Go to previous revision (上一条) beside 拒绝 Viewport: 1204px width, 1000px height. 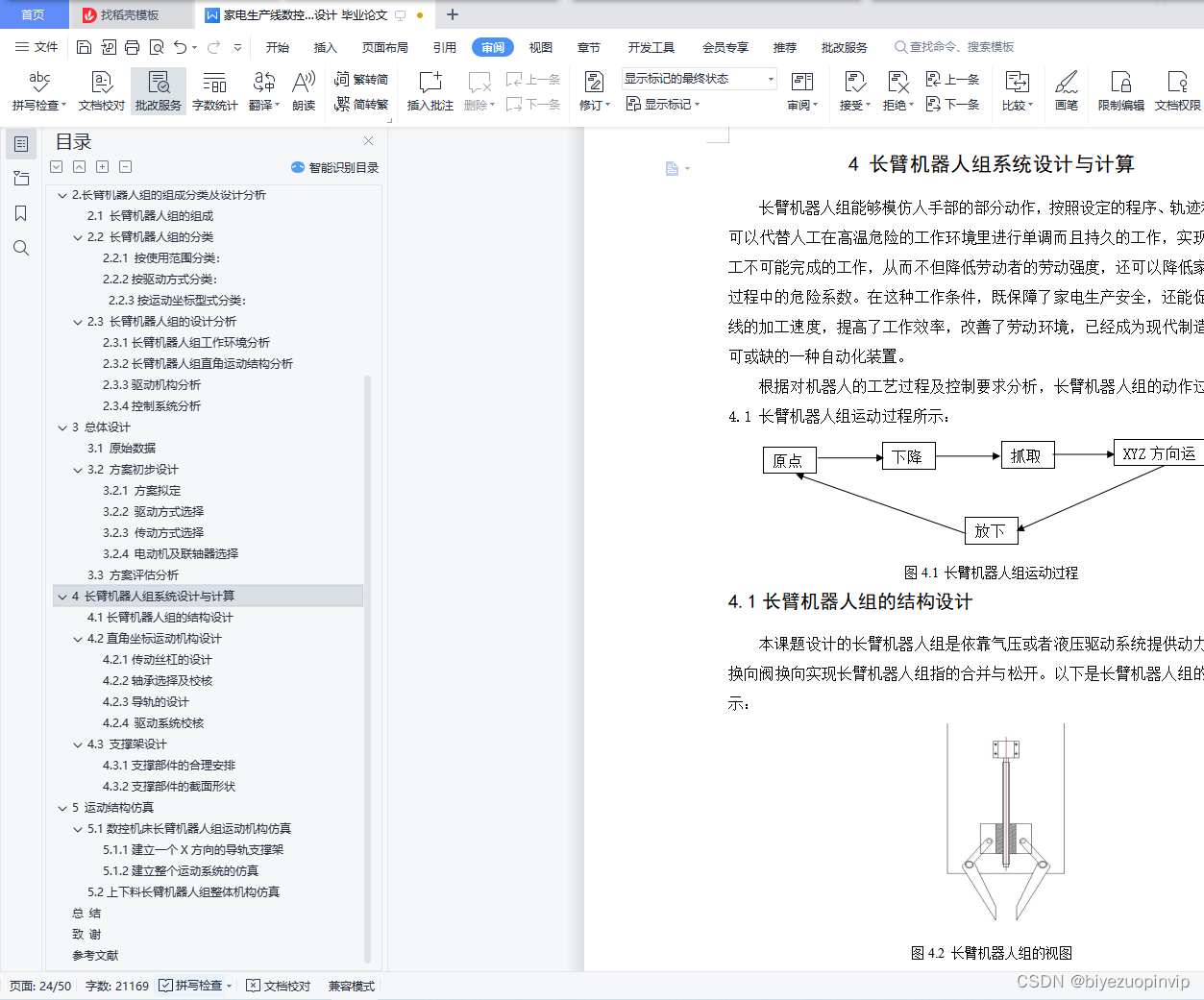952,80
